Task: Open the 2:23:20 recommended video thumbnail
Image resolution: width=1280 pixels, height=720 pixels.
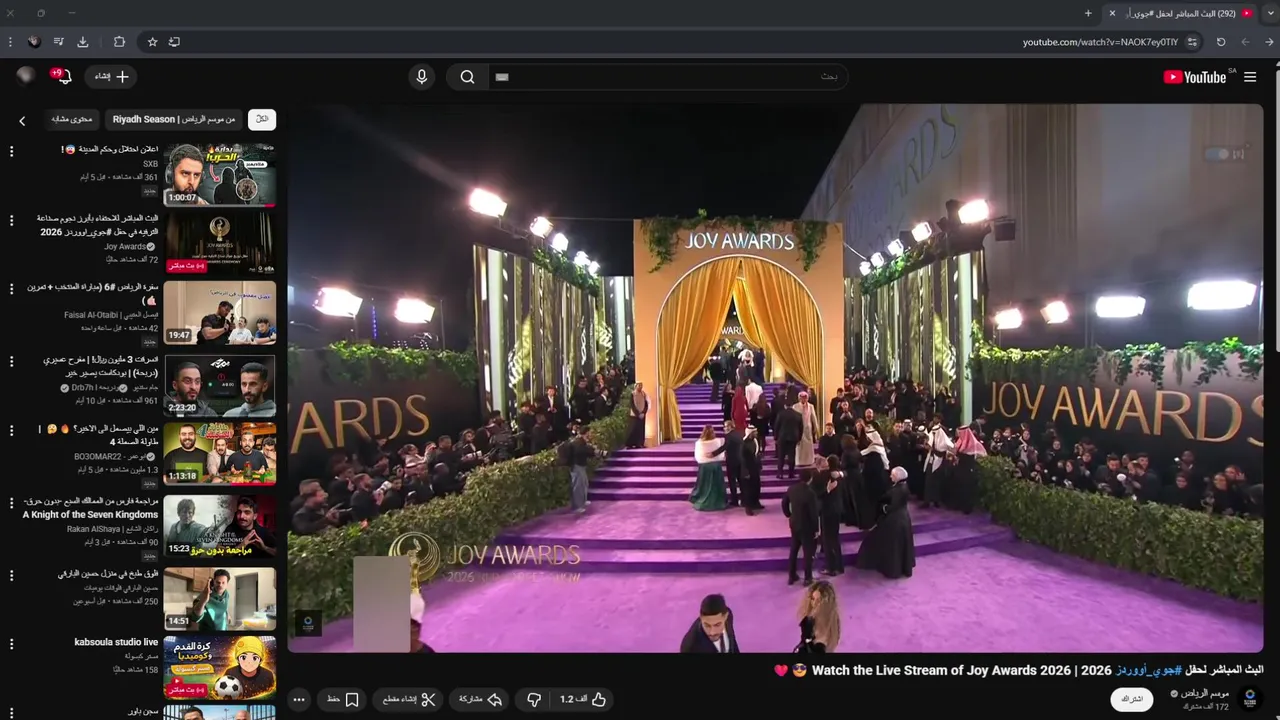Action: (220, 385)
